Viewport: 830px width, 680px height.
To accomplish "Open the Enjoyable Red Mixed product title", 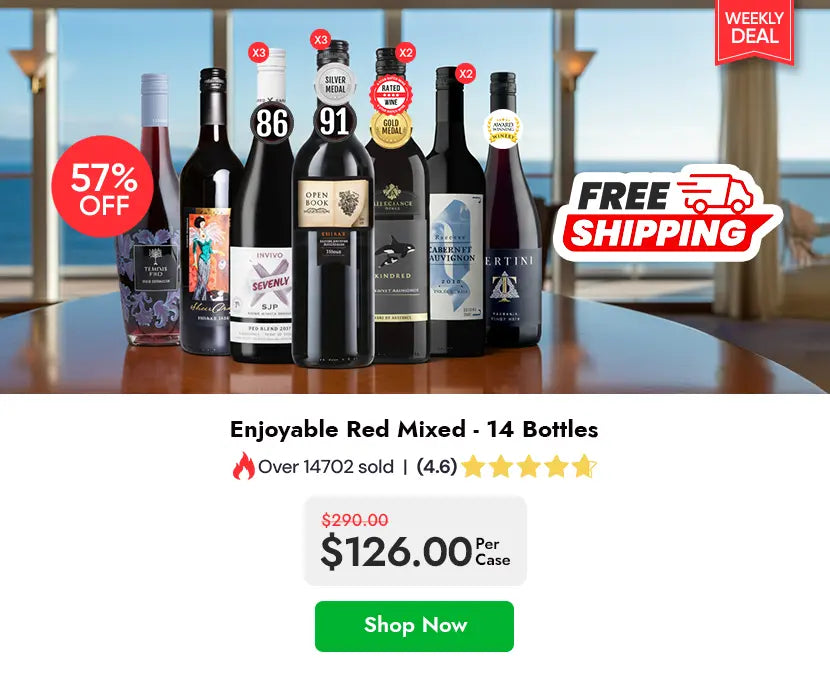I will tap(414, 429).
